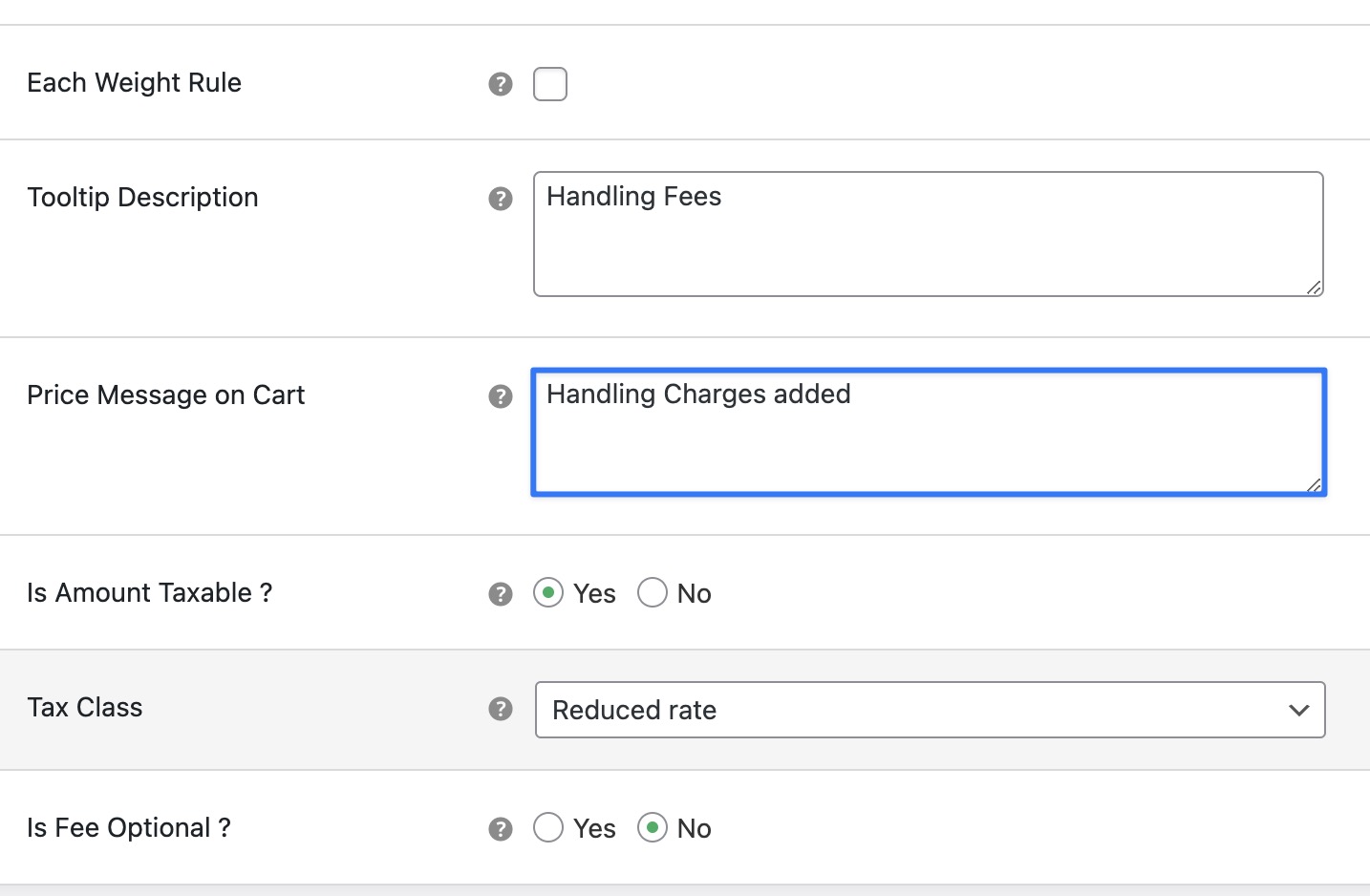Choose Yes for Is Fee Optional
This screenshot has height=896, width=1370.
coord(548,828)
